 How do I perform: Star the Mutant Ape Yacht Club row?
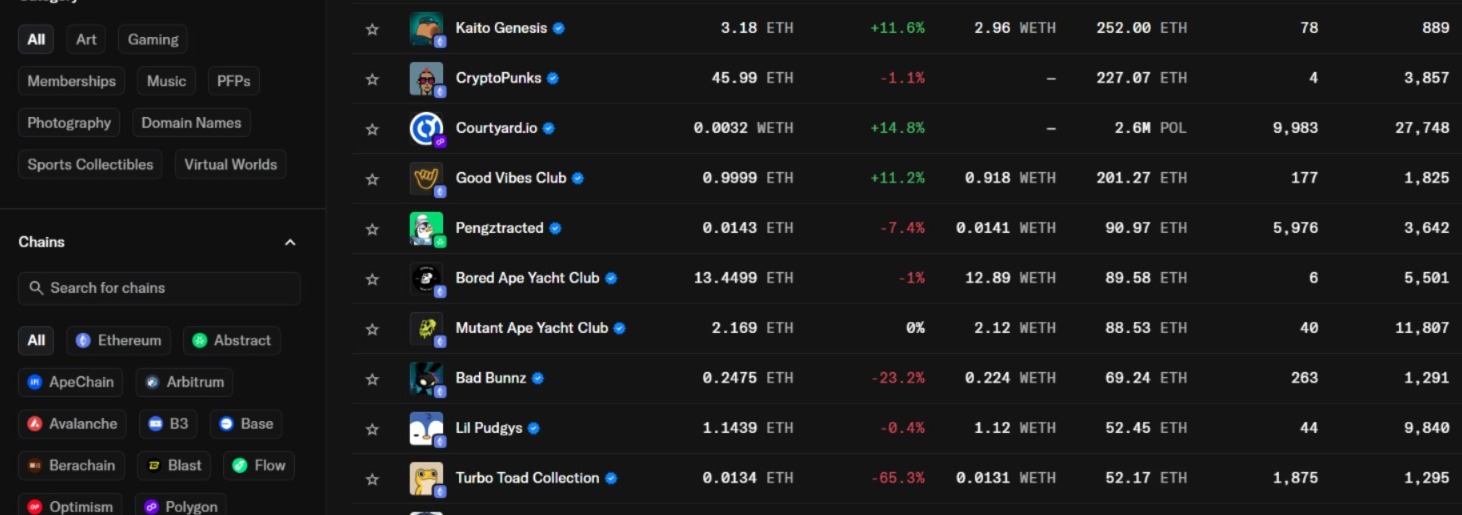[x=372, y=329]
